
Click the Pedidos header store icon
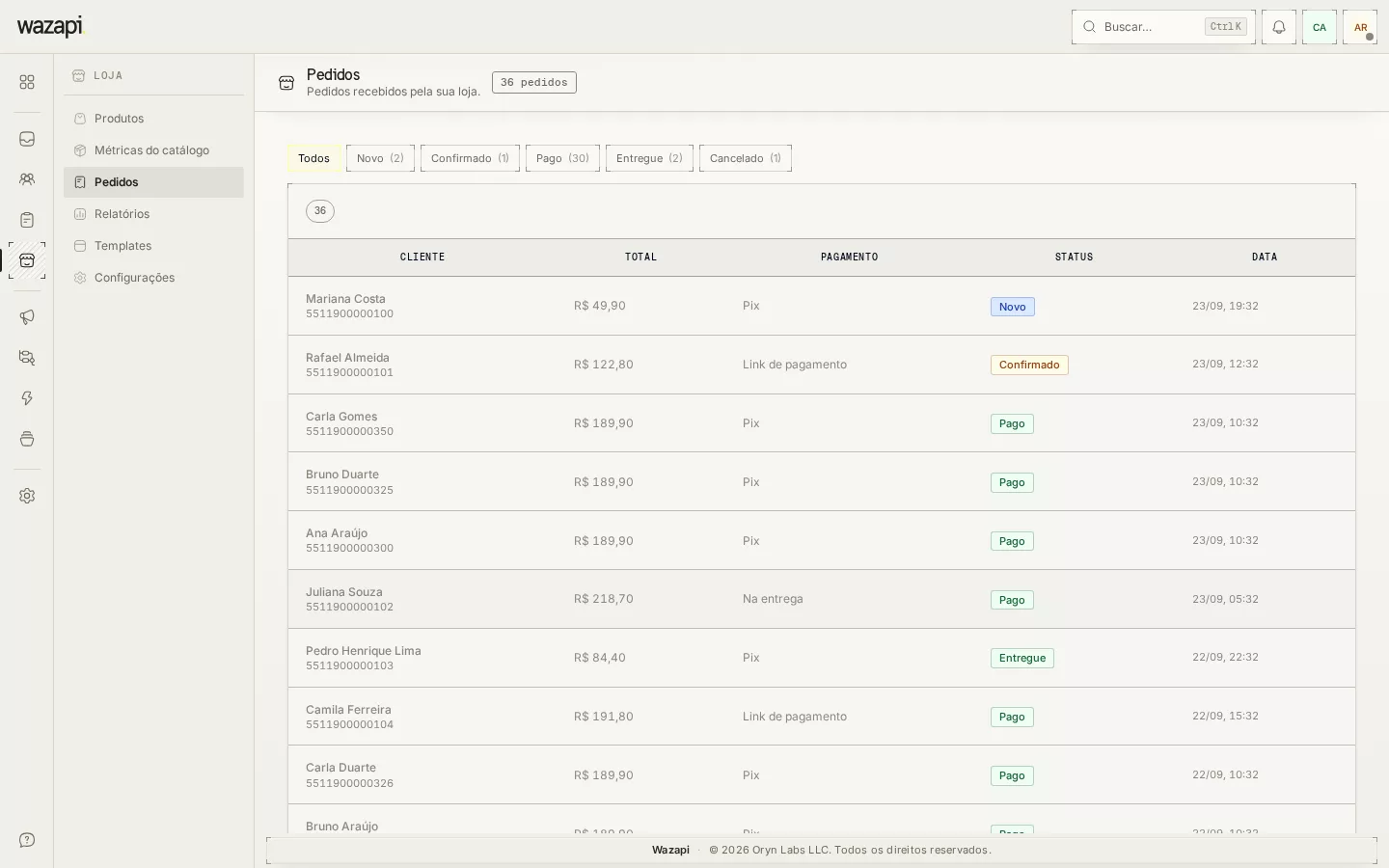click(x=286, y=83)
